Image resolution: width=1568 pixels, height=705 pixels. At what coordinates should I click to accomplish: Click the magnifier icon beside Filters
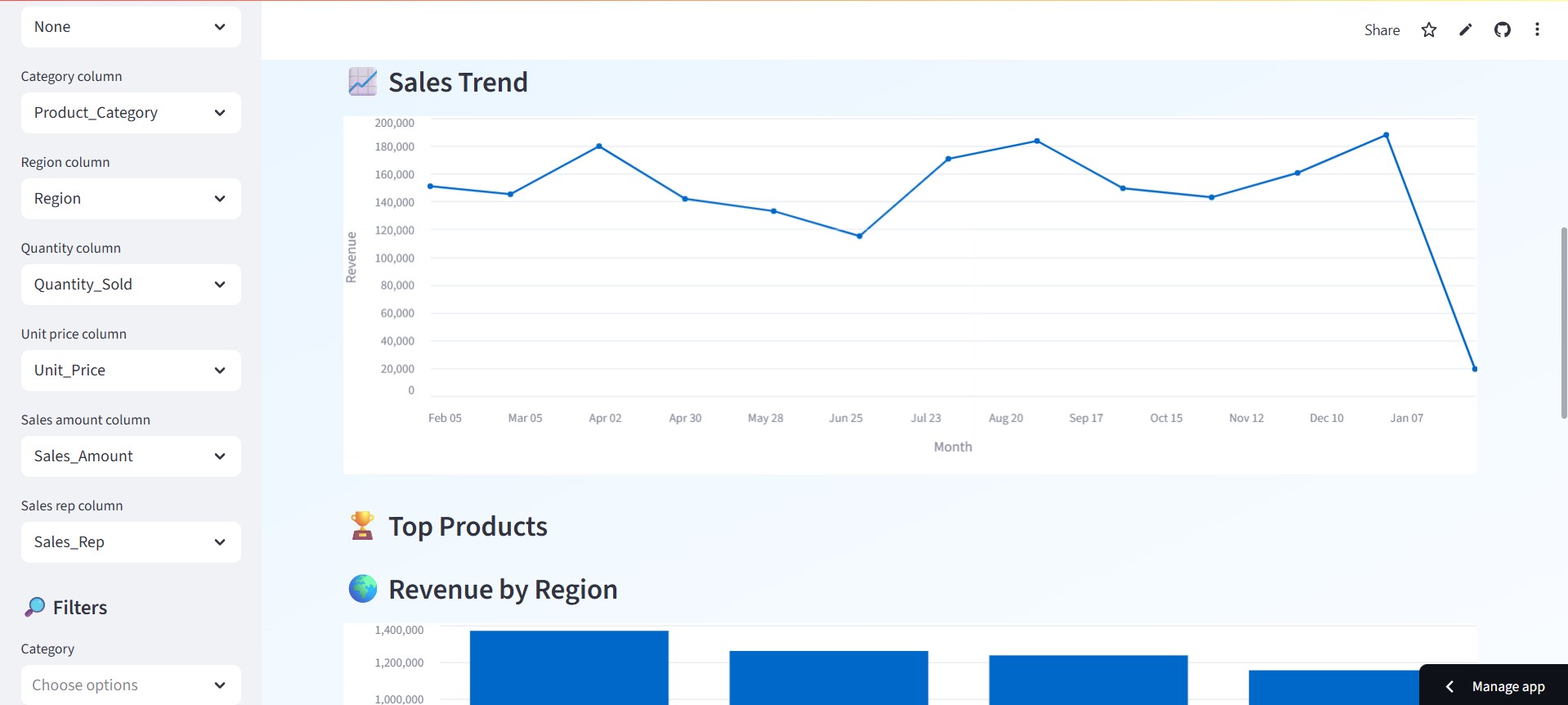[x=35, y=607]
